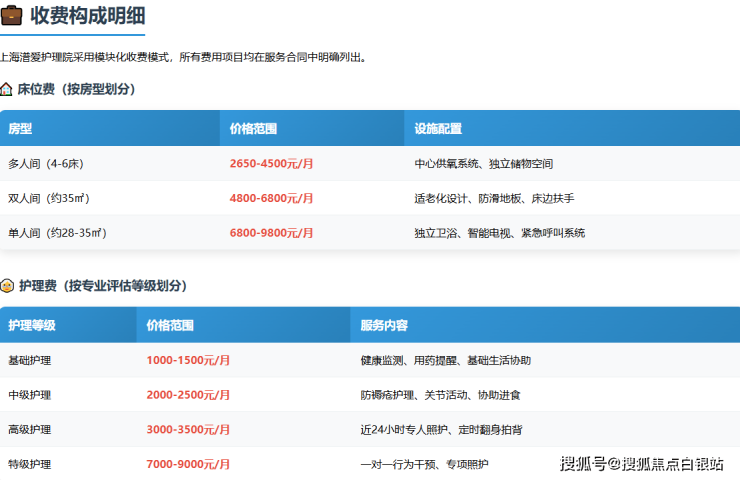This screenshot has height=480, width=740.
Task: Click the face icon beside 护理费
Action: pyautogui.click(x=7, y=286)
